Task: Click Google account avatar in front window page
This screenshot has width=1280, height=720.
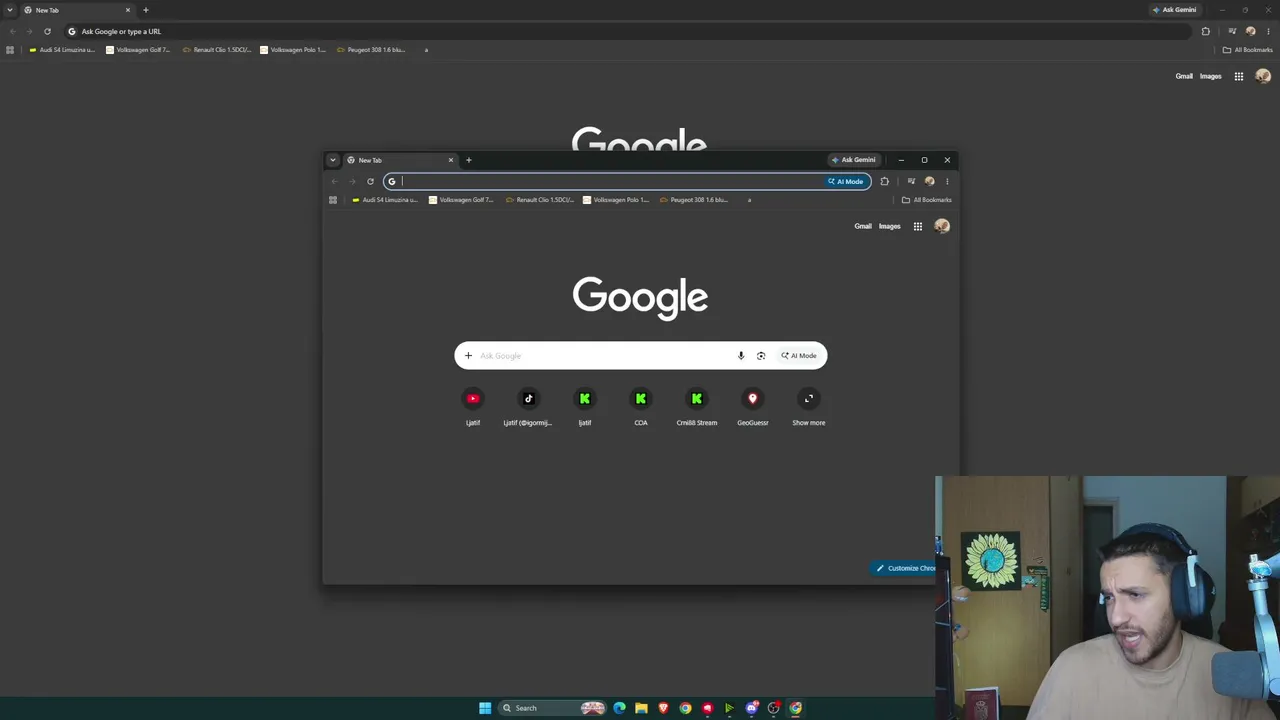Action: (942, 226)
